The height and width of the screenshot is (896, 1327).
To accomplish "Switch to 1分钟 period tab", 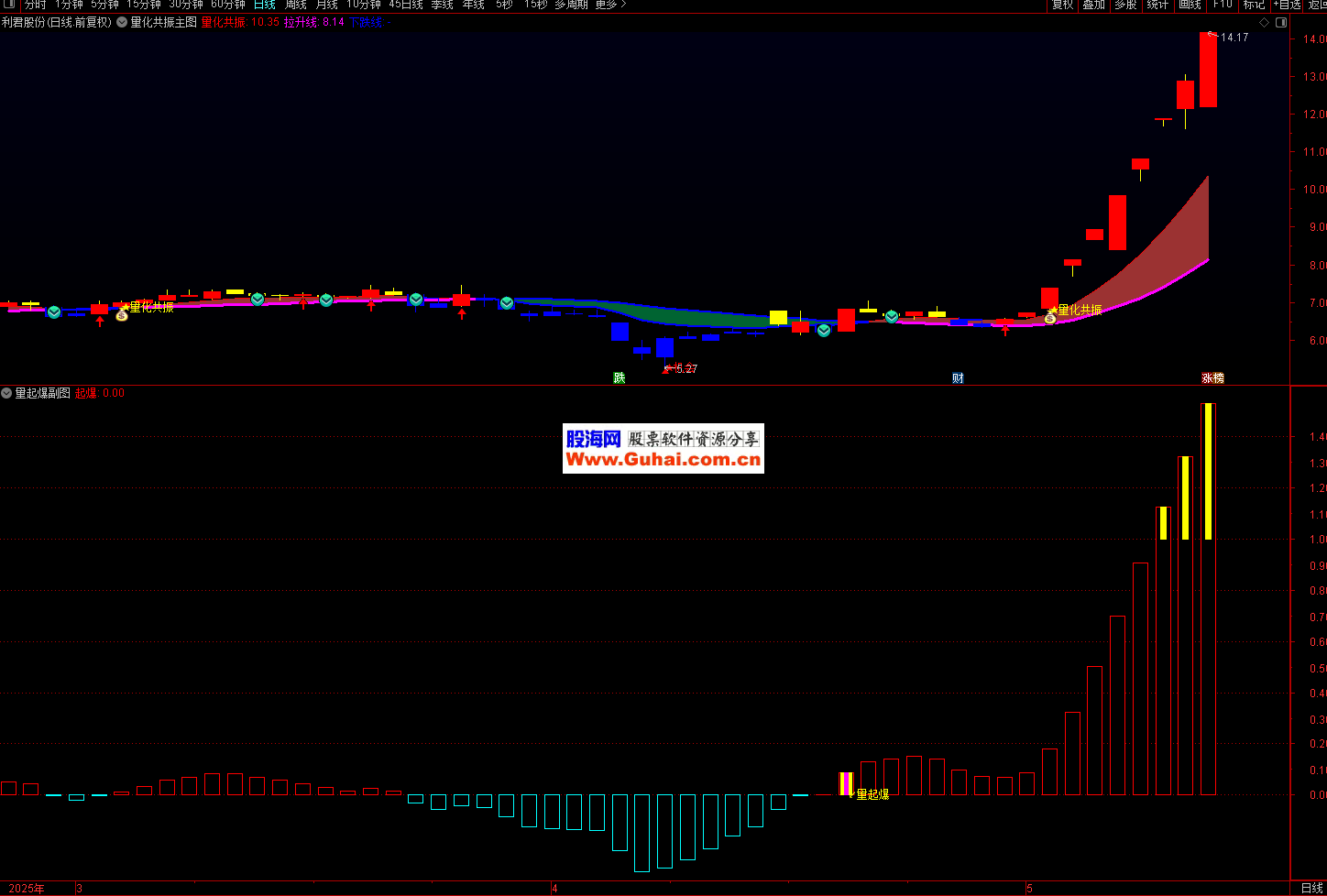I will pos(69,5).
